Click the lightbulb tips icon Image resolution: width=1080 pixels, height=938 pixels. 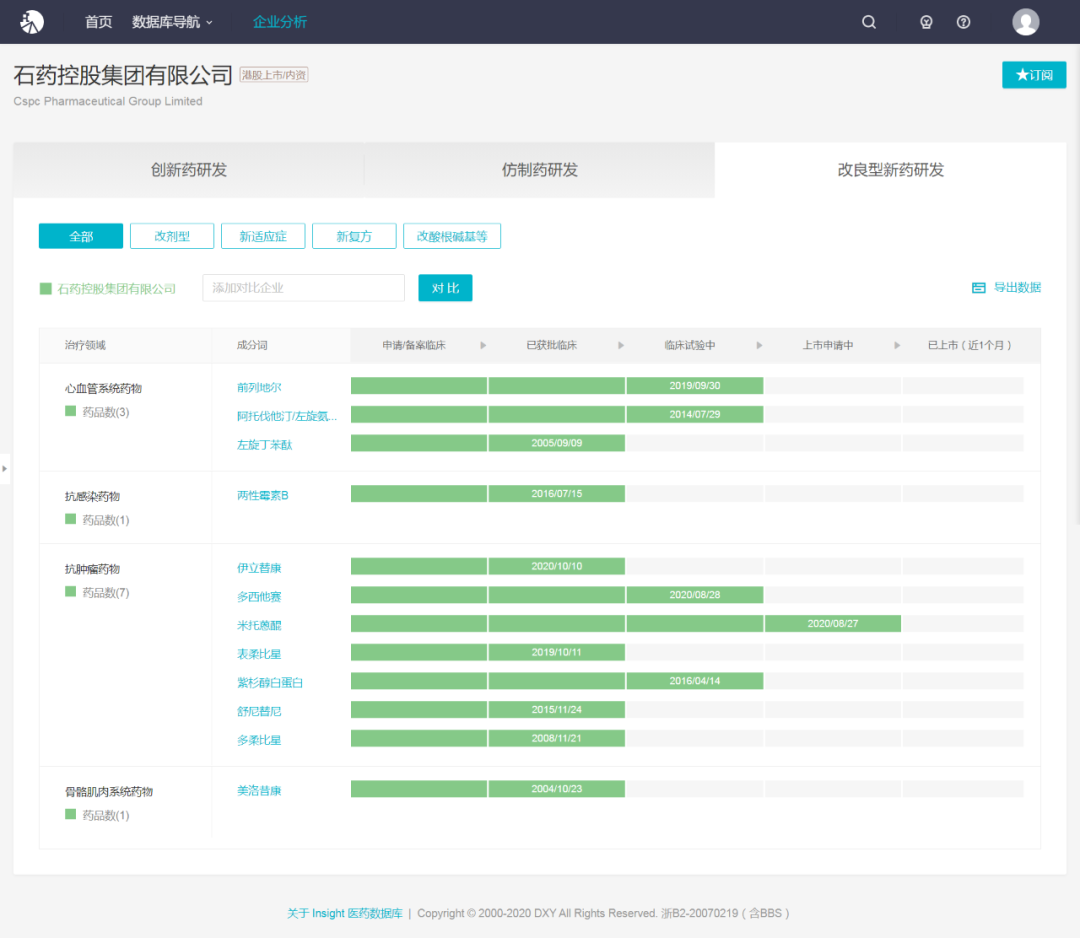pyautogui.click(x=926, y=22)
